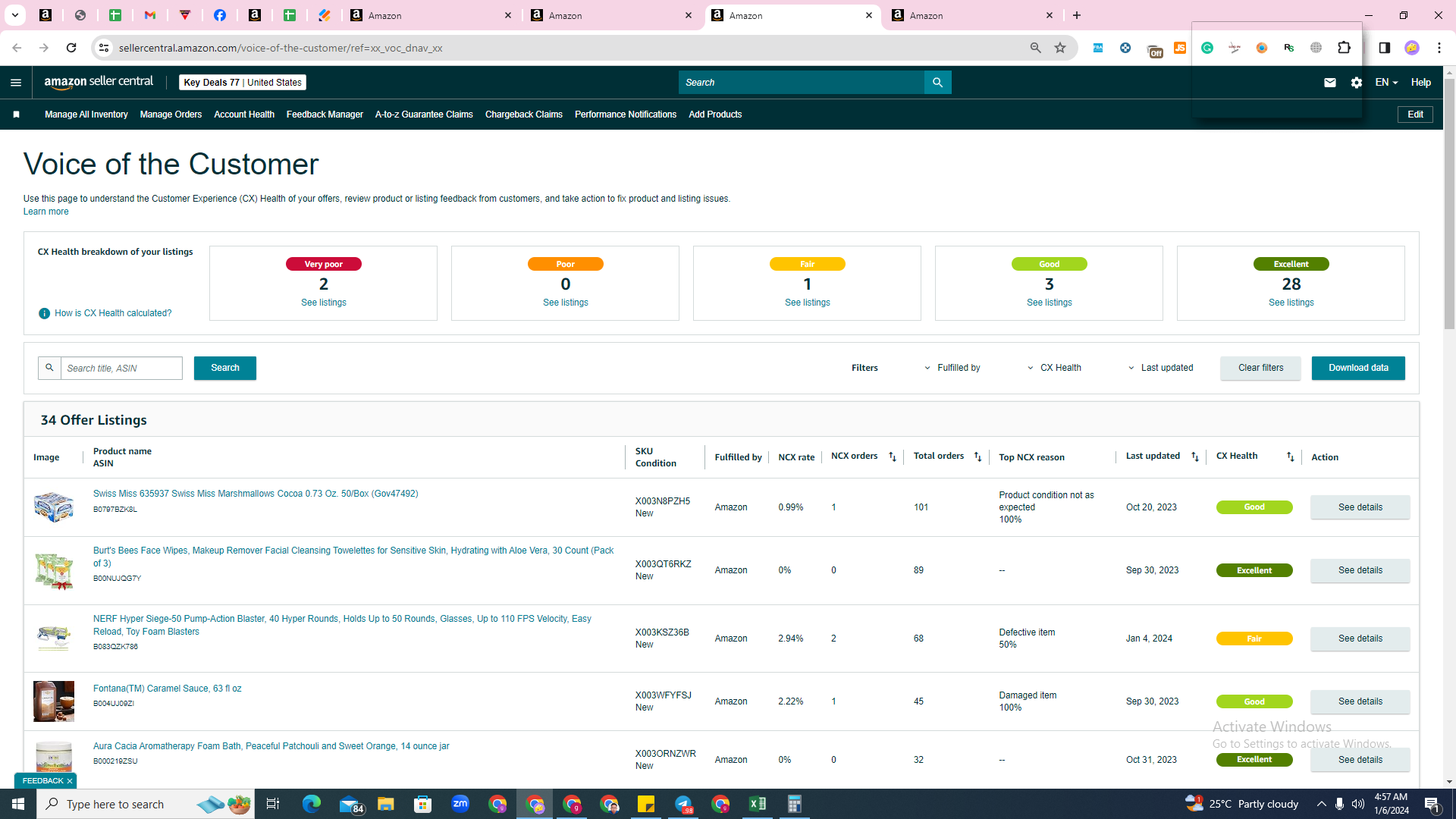The height and width of the screenshot is (819, 1456).
Task: Focus the Search title, ASIN field
Action: tap(121, 368)
